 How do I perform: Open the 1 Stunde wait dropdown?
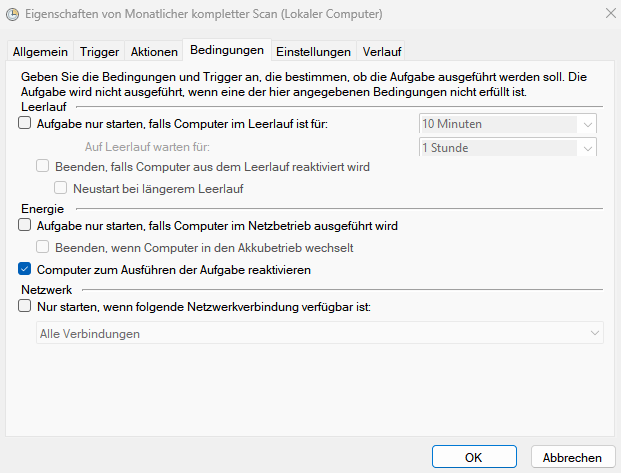[x=508, y=147]
